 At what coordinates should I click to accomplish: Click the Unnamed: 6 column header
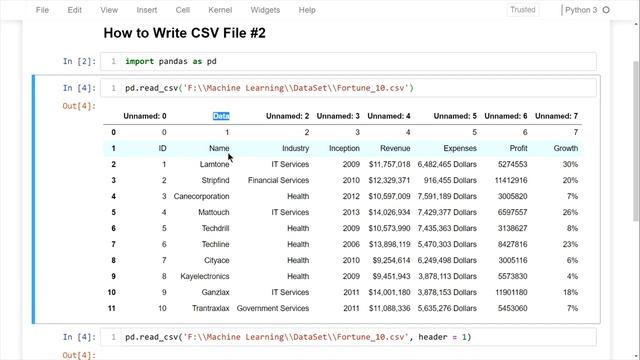506,116
